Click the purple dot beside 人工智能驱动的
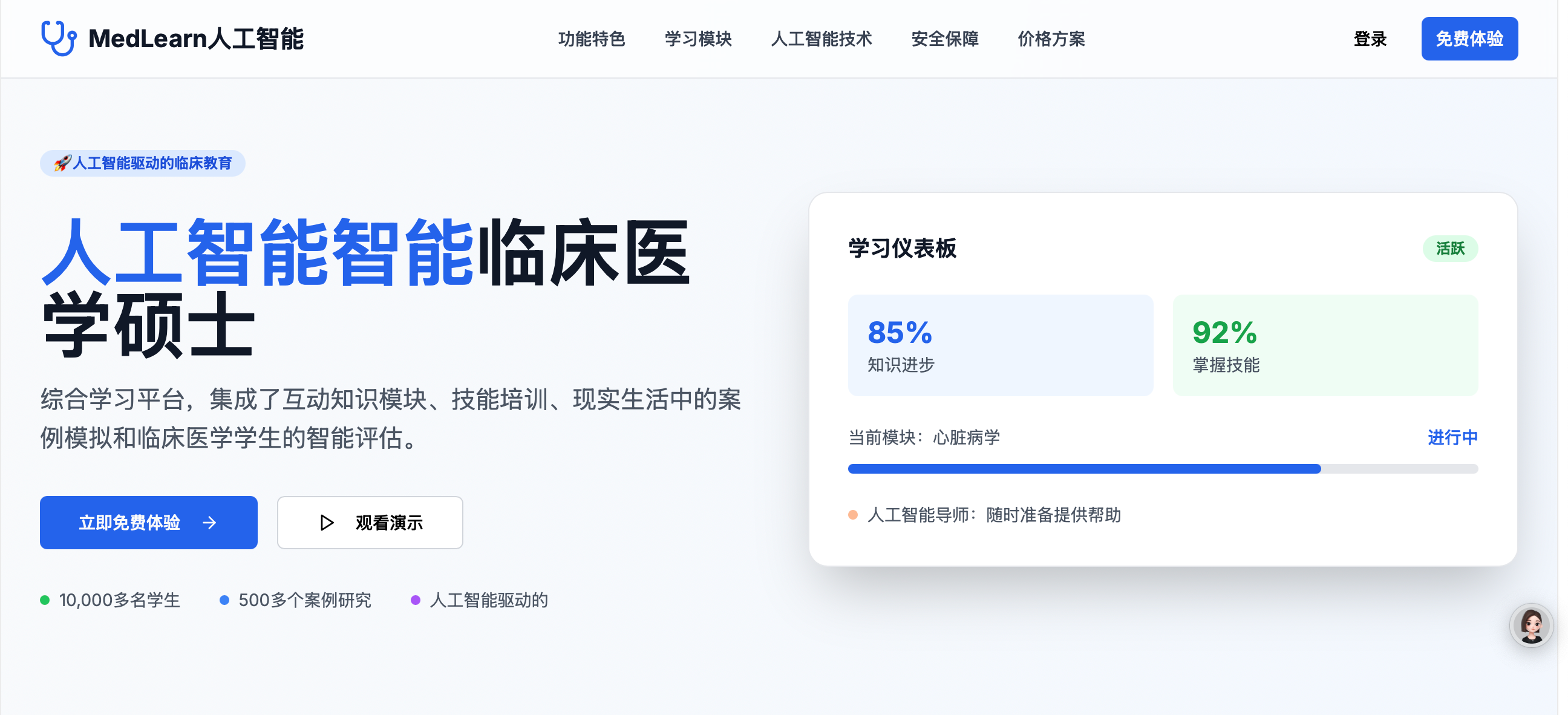 click(416, 601)
